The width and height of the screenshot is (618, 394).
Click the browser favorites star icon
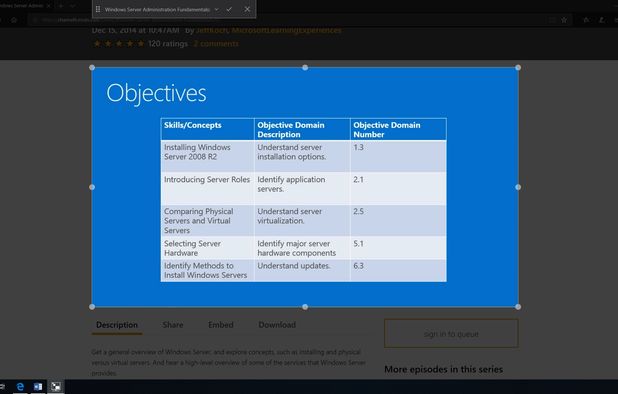[x=564, y=20]
